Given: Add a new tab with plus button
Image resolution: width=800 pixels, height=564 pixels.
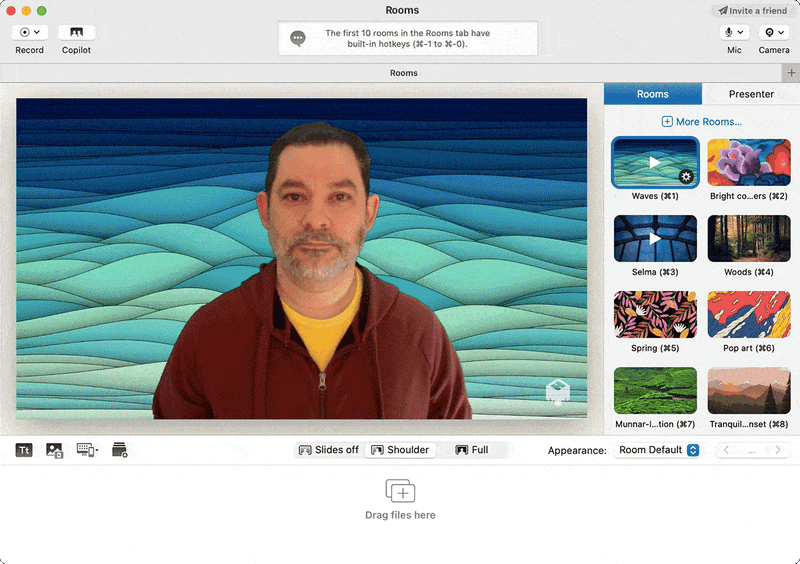Looking at the screenshot, I should point(791,73).
